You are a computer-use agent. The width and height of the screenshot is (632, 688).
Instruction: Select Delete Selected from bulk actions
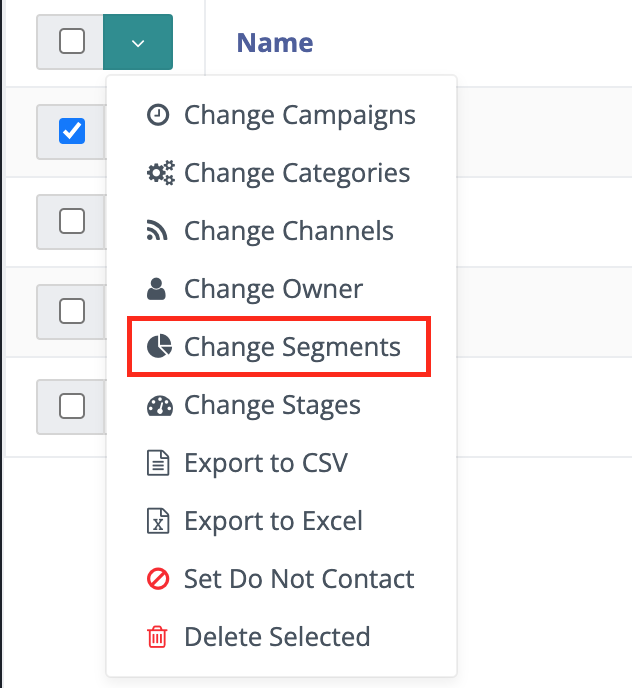click(277, 637)
